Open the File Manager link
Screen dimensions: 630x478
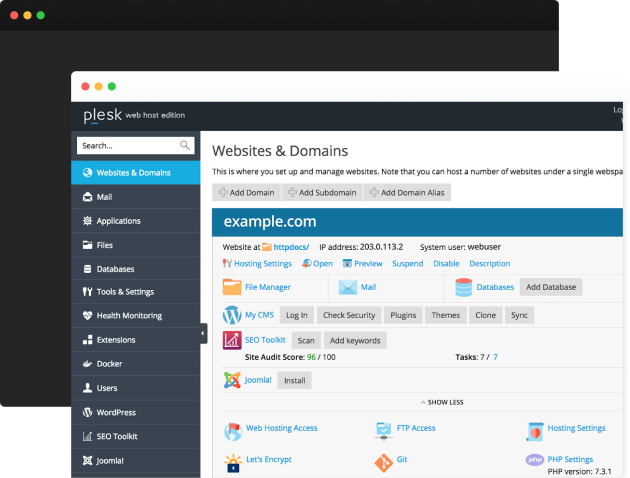coord(268,287)
